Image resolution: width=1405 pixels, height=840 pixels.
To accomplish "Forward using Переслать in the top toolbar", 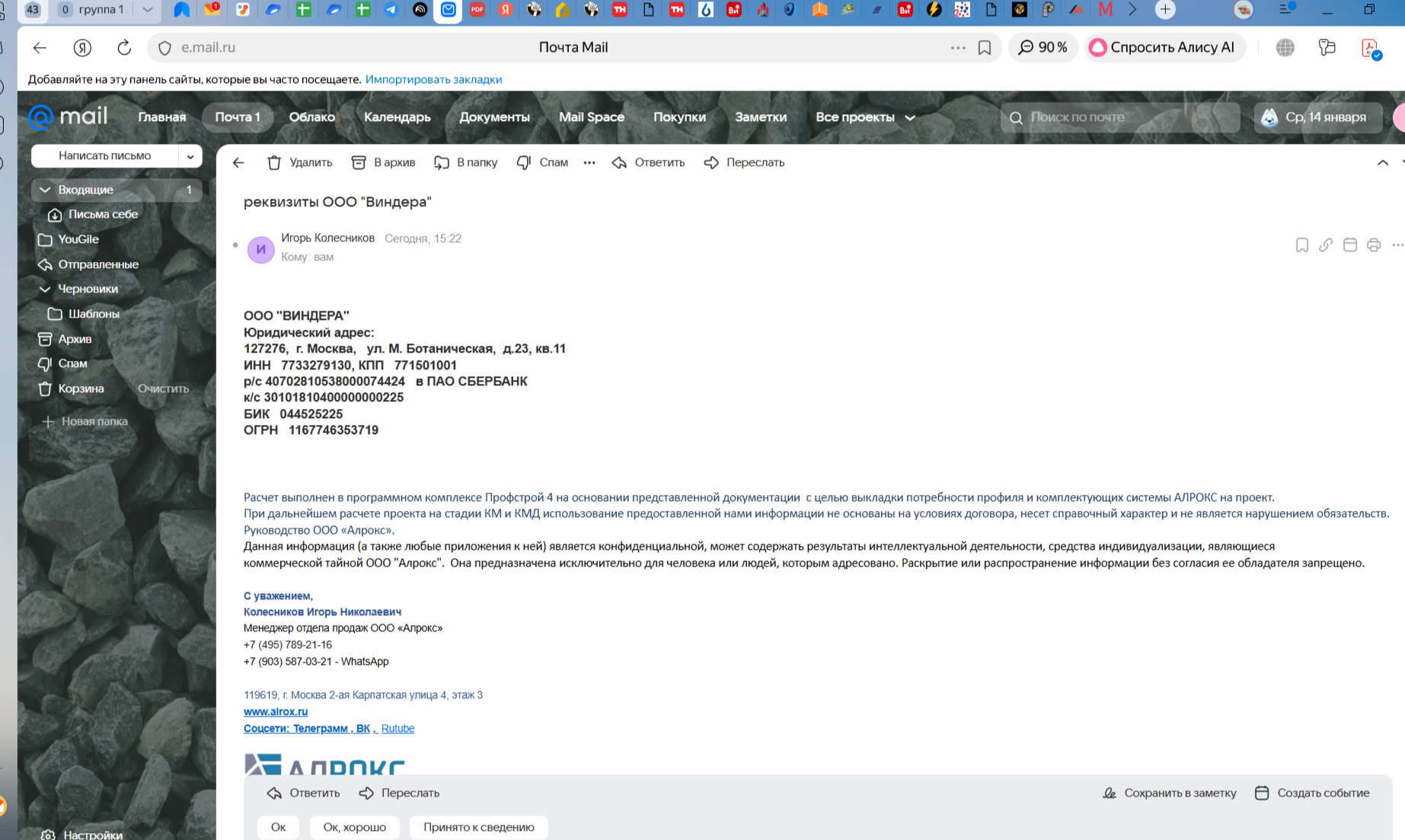I will [744, 162].
